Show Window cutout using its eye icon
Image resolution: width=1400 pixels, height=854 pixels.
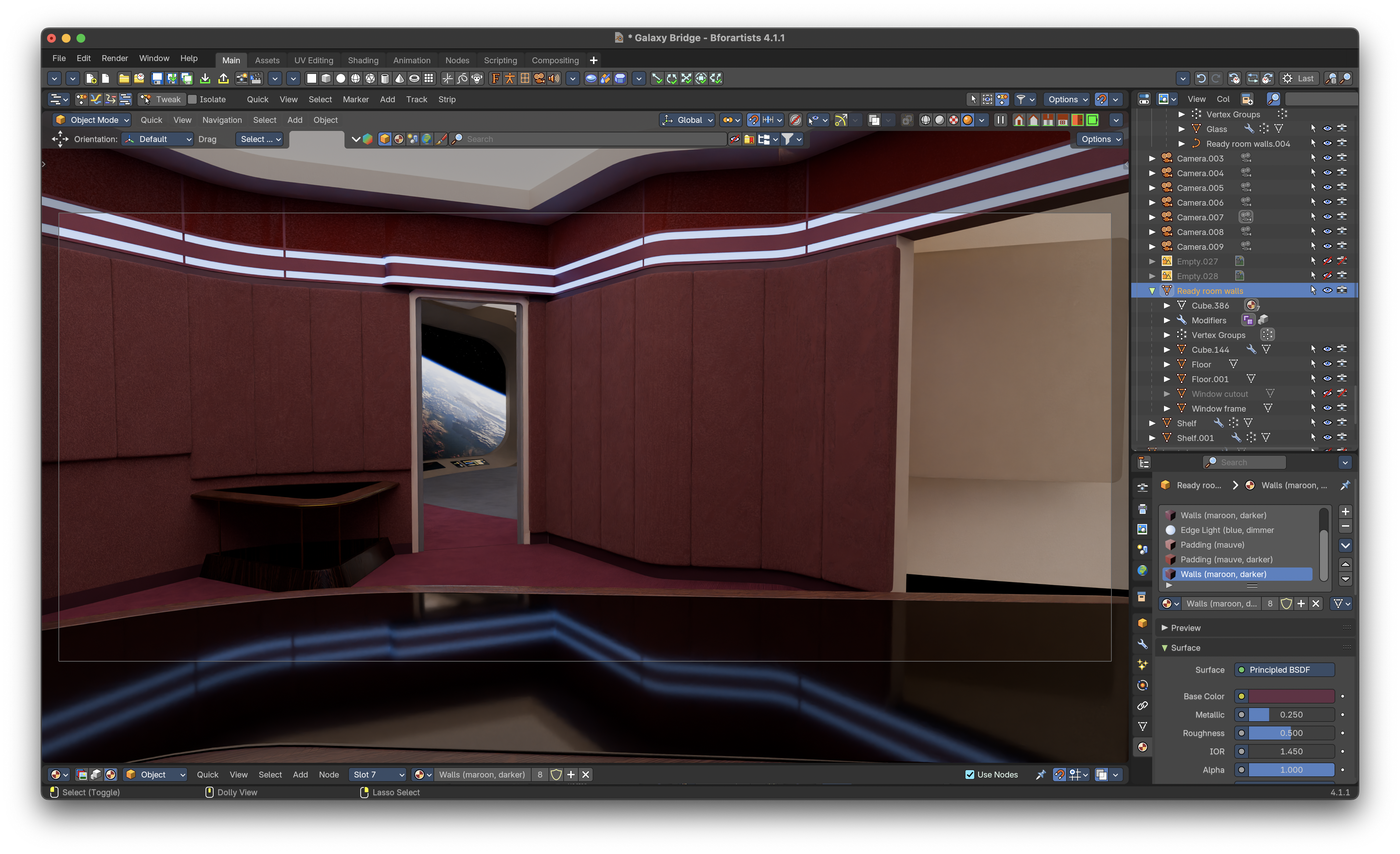click(1327, 394)
